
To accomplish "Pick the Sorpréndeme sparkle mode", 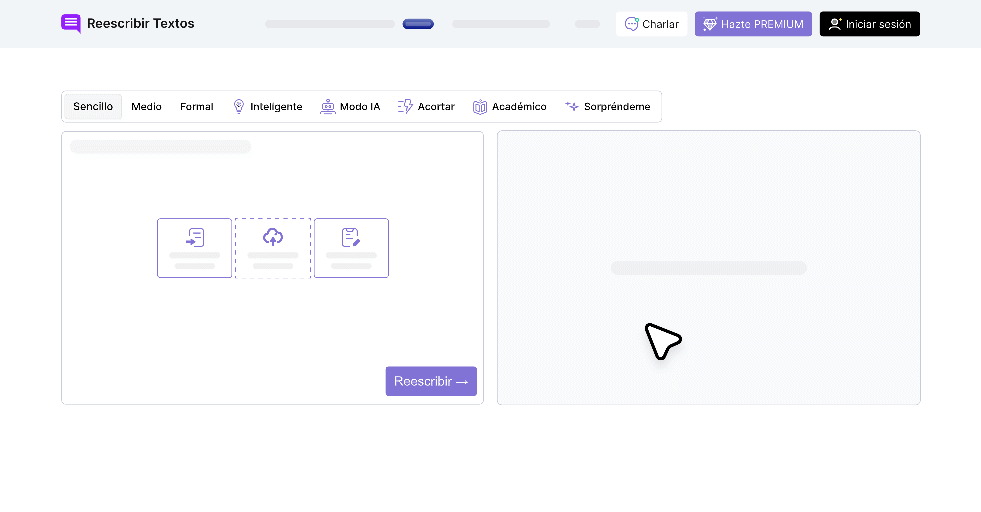I will point(607,106).
